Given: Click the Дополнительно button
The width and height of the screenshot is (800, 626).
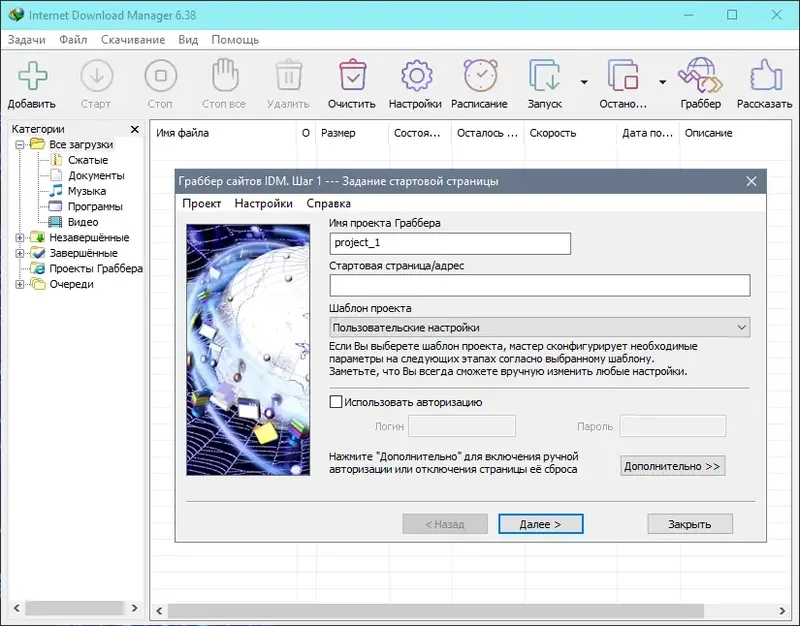Looking at the screenshot, I should pyautogui.click(x=671, y=465).
